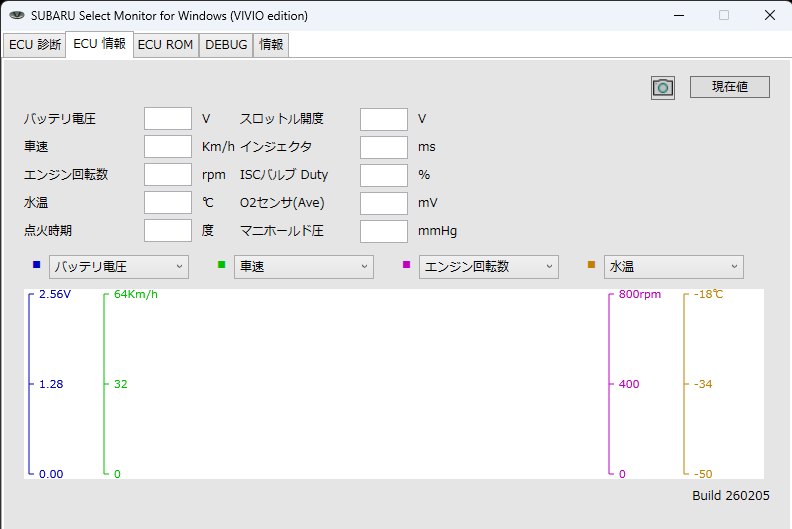Click the エンジン回転数 rpm value field

[167, 175]
